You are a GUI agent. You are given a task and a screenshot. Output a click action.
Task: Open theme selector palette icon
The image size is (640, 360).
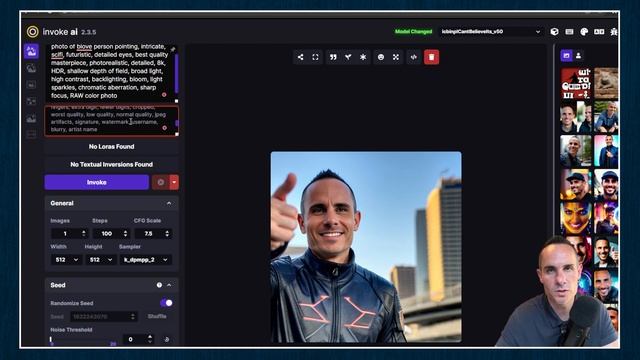click(x=584, y=32)
